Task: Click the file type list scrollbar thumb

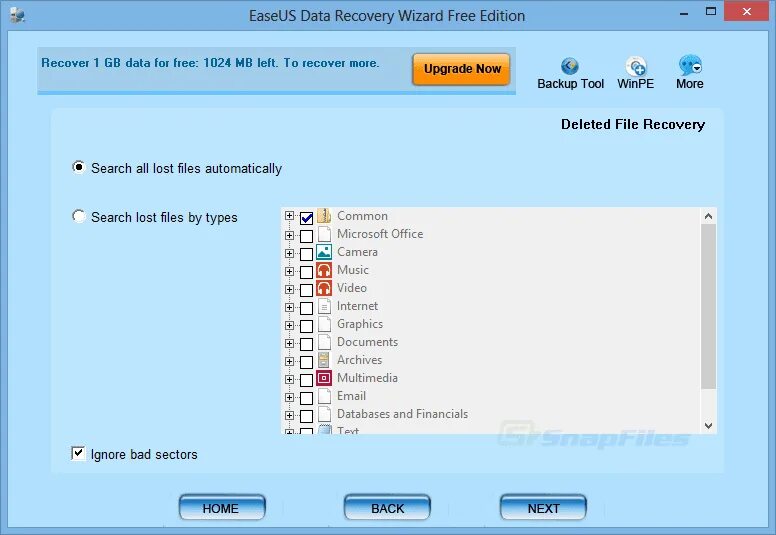Action: click(708, 306)
